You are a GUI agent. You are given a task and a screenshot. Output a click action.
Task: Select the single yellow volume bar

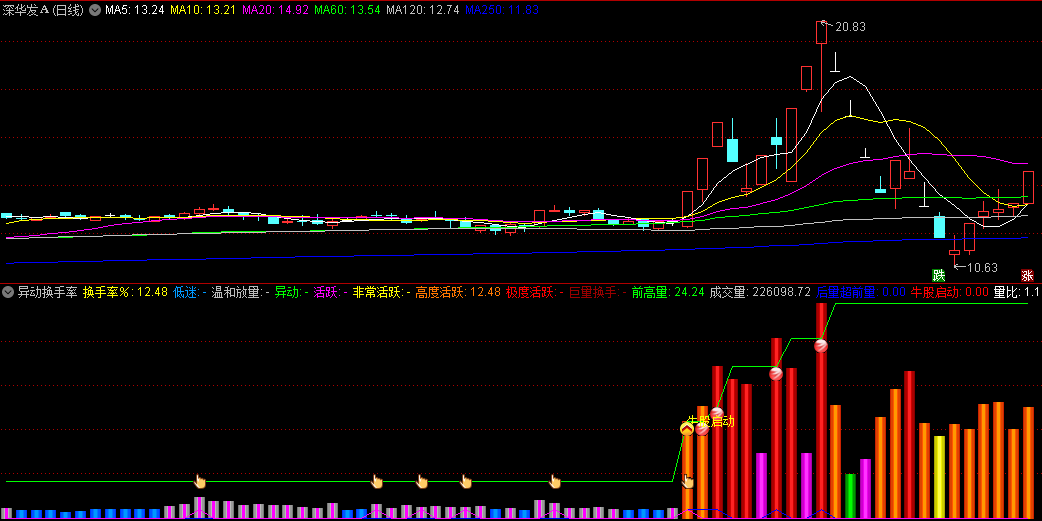tap(939, 476)
